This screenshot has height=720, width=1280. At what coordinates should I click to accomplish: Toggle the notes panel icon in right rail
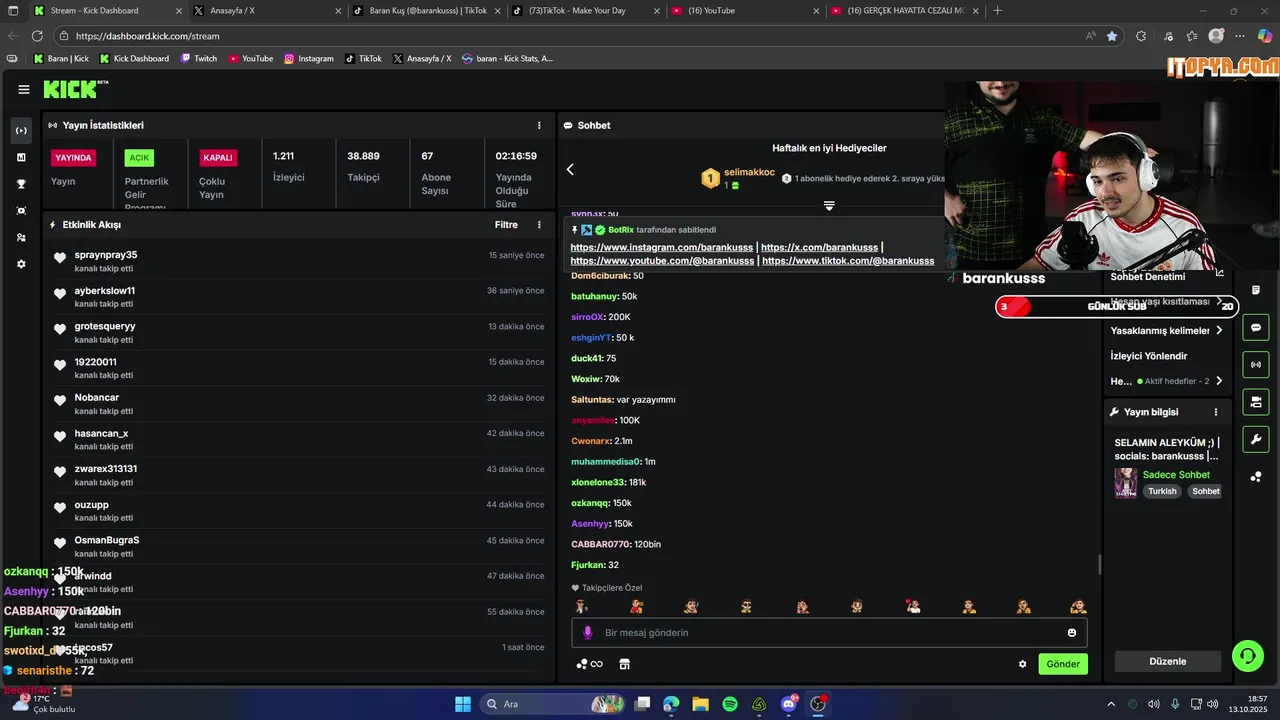(1256, 290)
